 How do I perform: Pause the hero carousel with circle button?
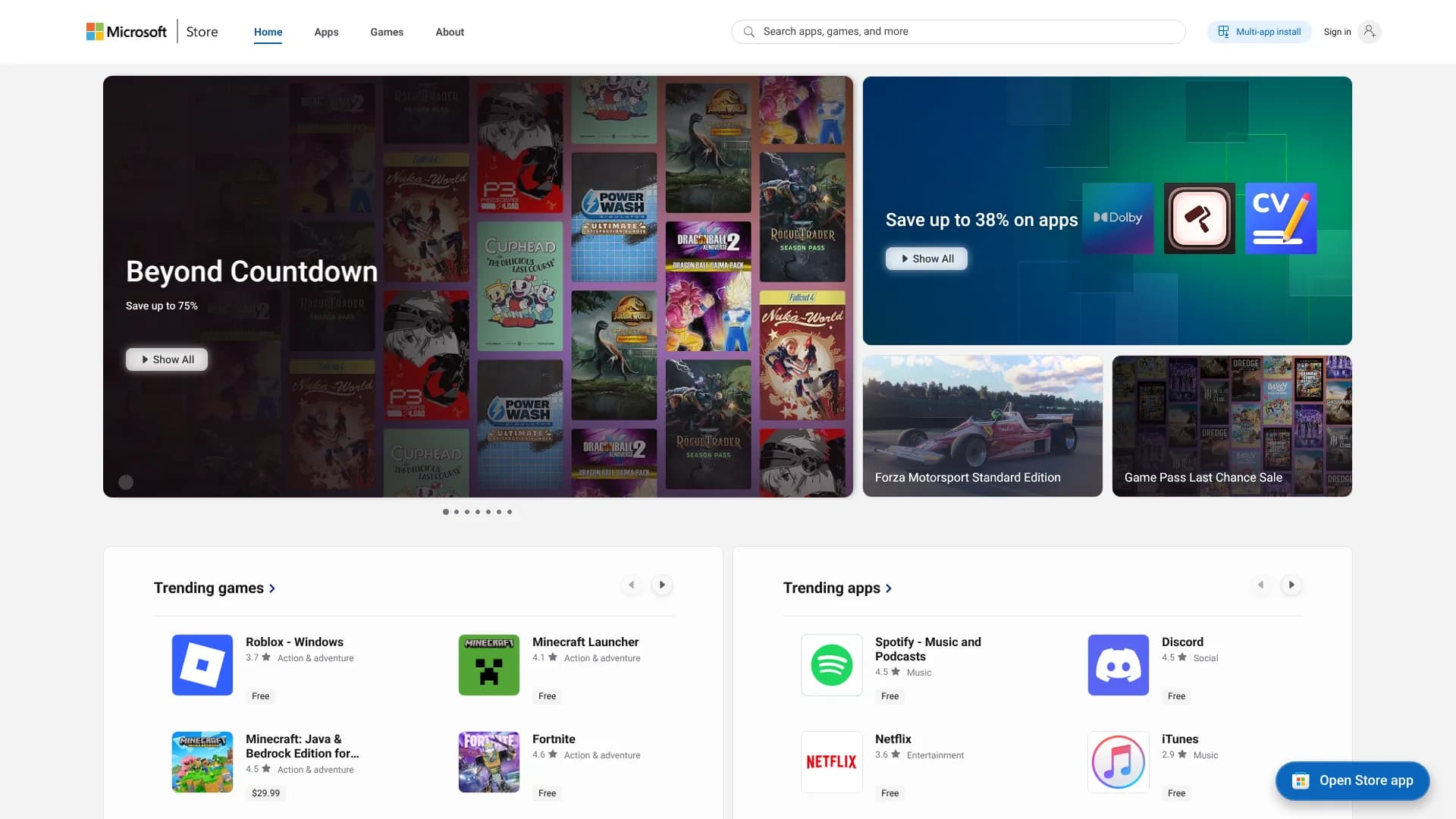[126, 482]
